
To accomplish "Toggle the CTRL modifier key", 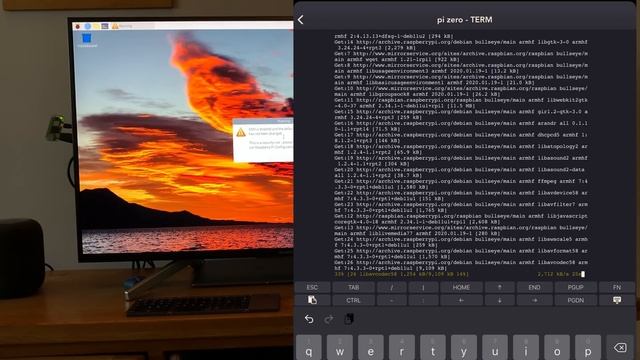I will point(353,300).
